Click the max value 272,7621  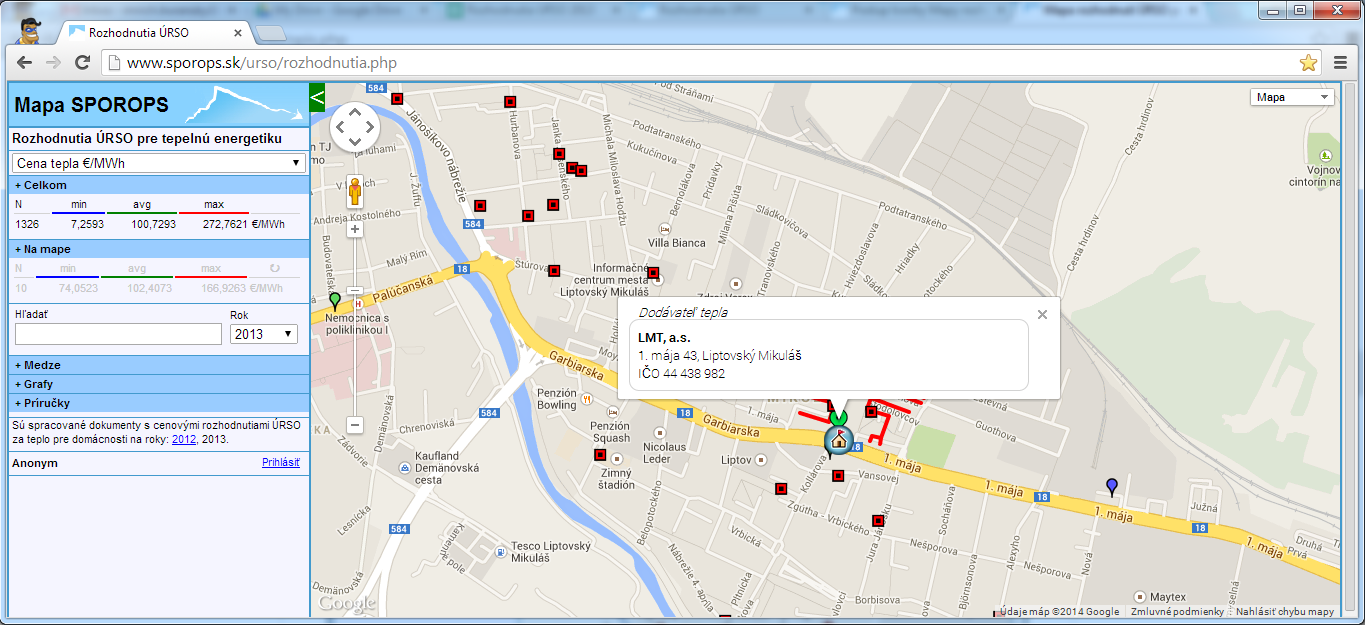point(225,224)
